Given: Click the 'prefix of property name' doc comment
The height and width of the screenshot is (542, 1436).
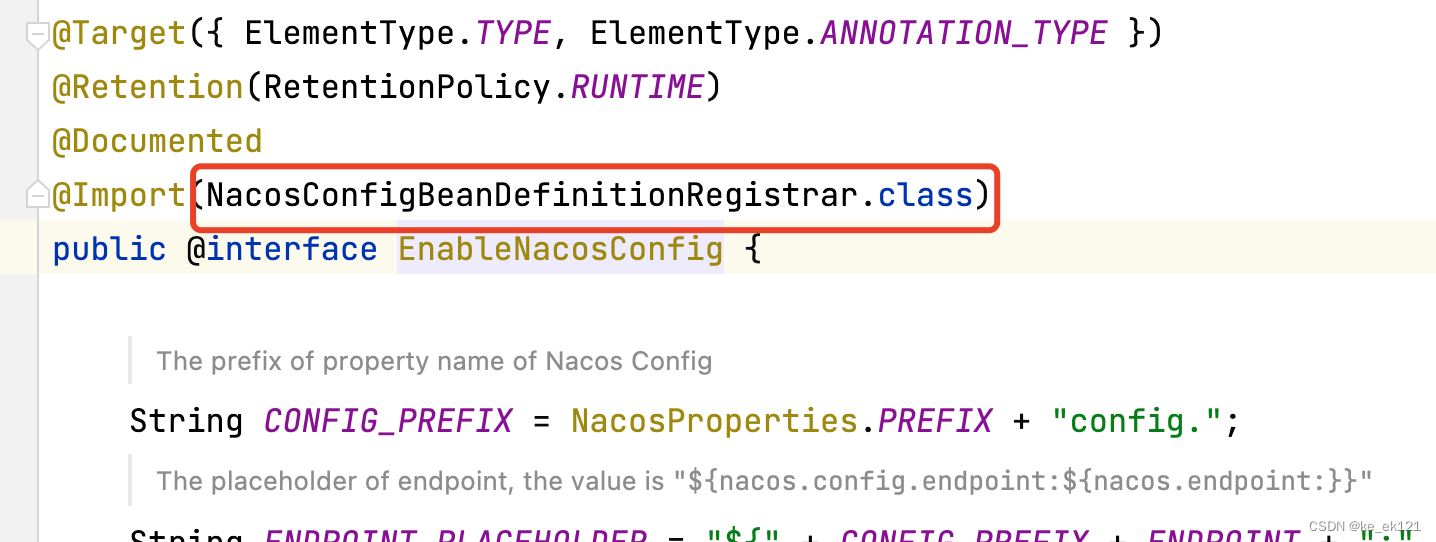Looking at the screenshot, I should pos(434,361).
